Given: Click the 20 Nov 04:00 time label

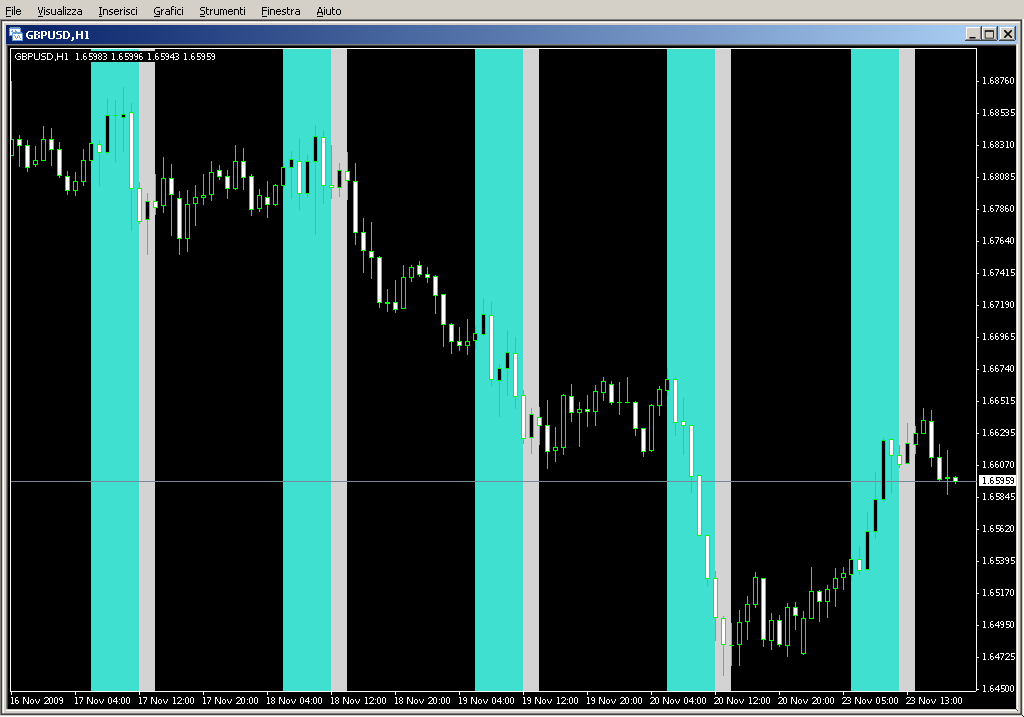Looking at the screenshot, I should coord(678,701).
